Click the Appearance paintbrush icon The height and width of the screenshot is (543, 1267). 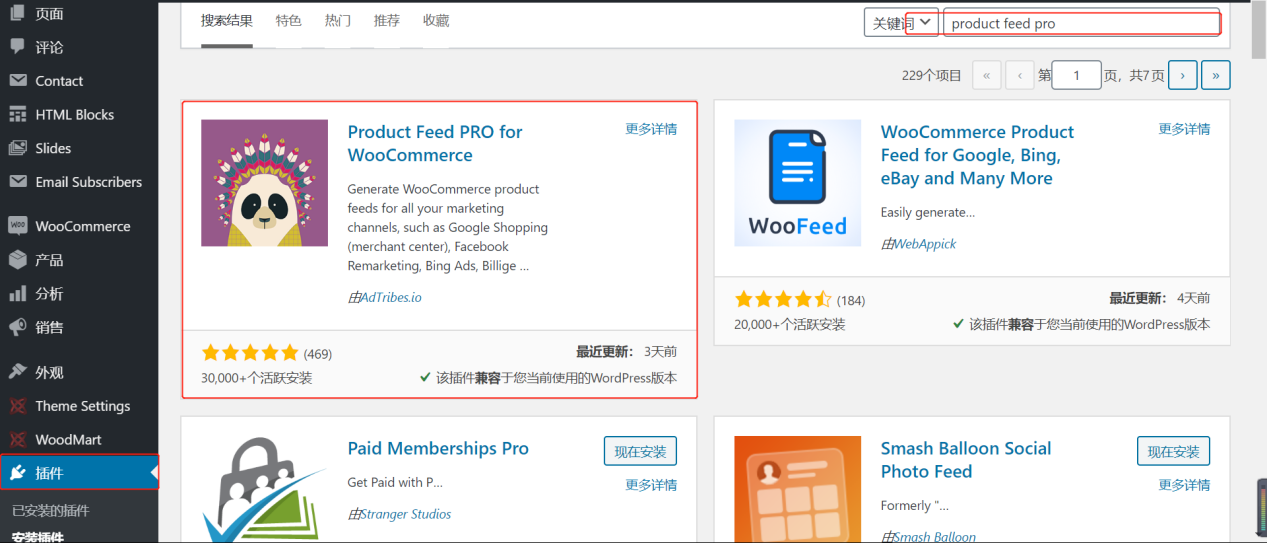coord(17,372)
